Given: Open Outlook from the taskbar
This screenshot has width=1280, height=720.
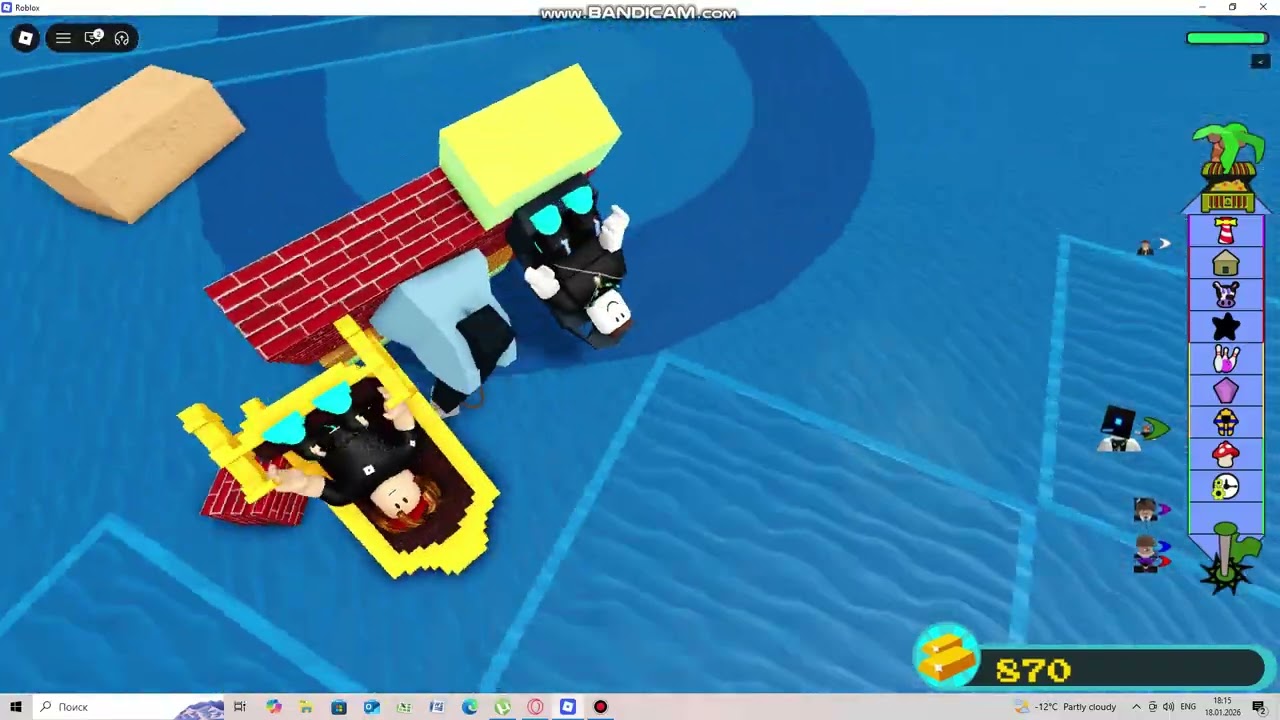Looking at the screenshot, I should tap(371, 707).
